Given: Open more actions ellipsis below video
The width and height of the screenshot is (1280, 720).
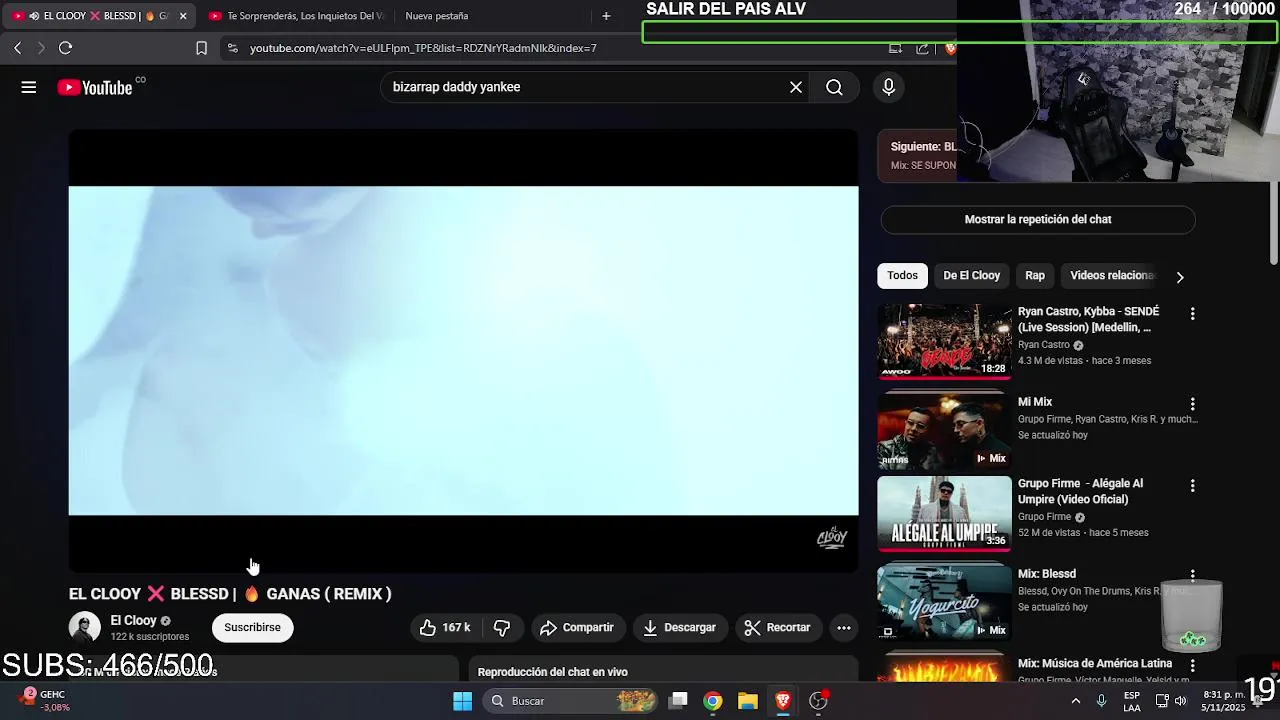Looking at the screenshot, I should [x=844, y=628].
